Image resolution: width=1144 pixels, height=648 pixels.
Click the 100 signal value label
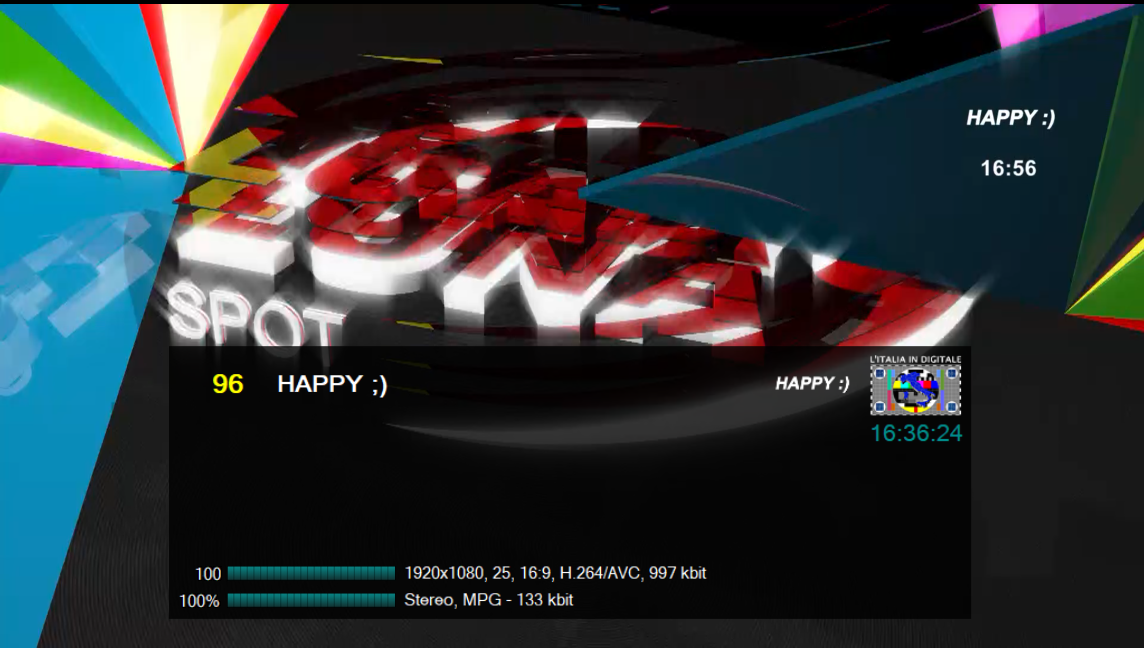[x=208, y=574]
